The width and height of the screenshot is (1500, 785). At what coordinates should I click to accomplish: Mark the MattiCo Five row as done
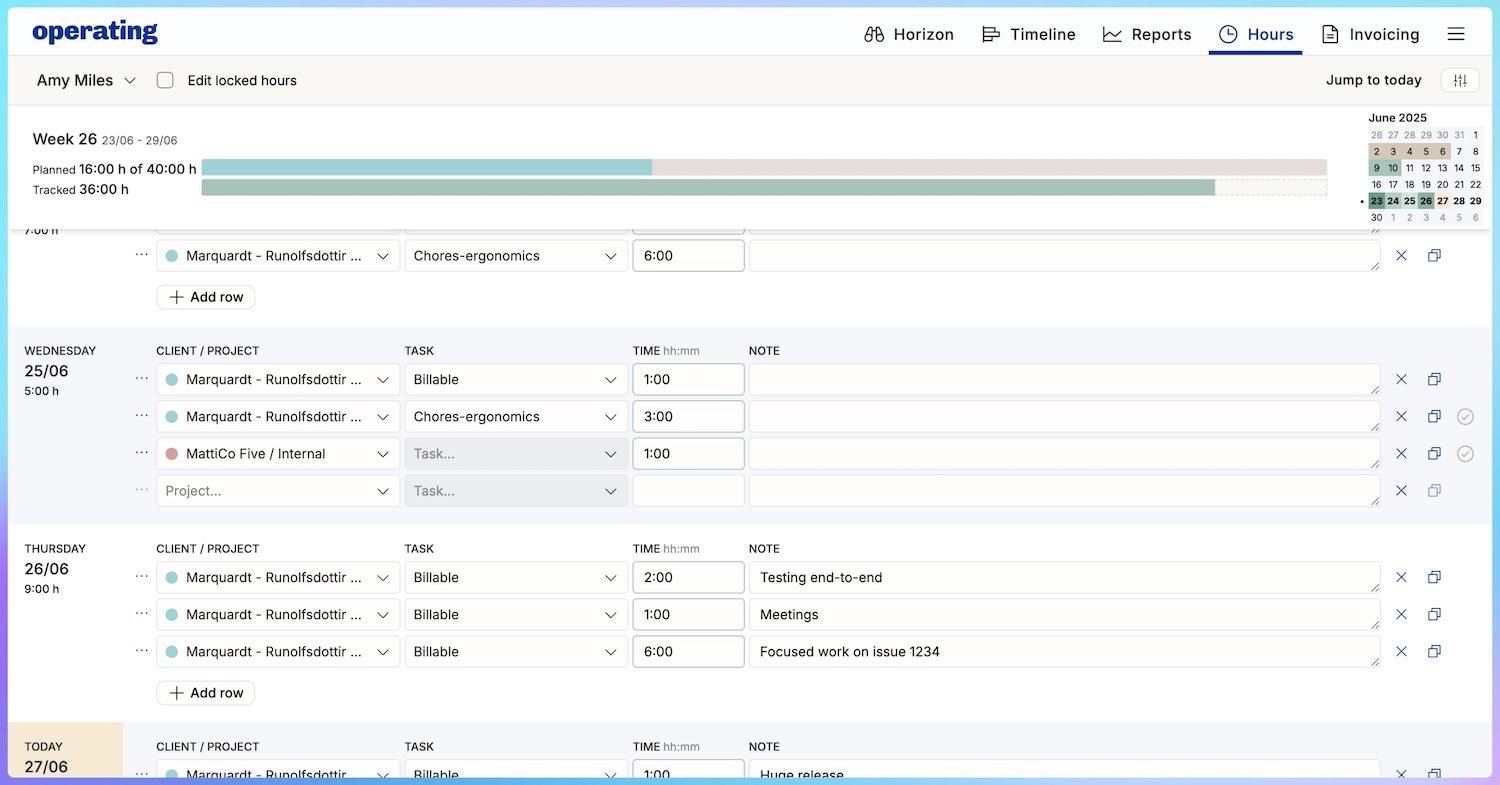pyautogui.click(x=1465, y=454)
